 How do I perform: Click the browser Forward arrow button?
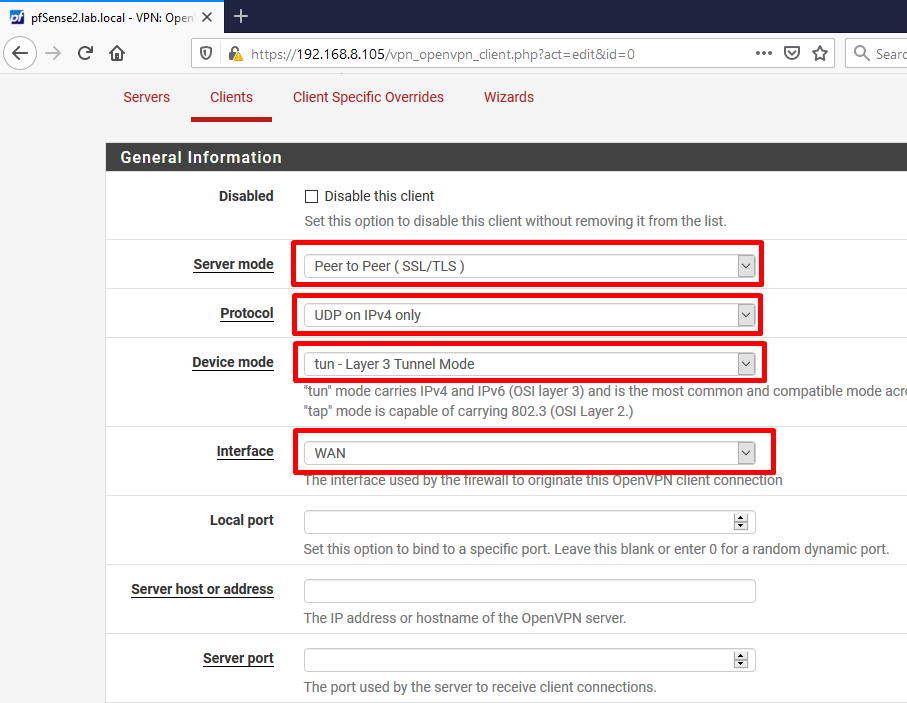point(53,53)
